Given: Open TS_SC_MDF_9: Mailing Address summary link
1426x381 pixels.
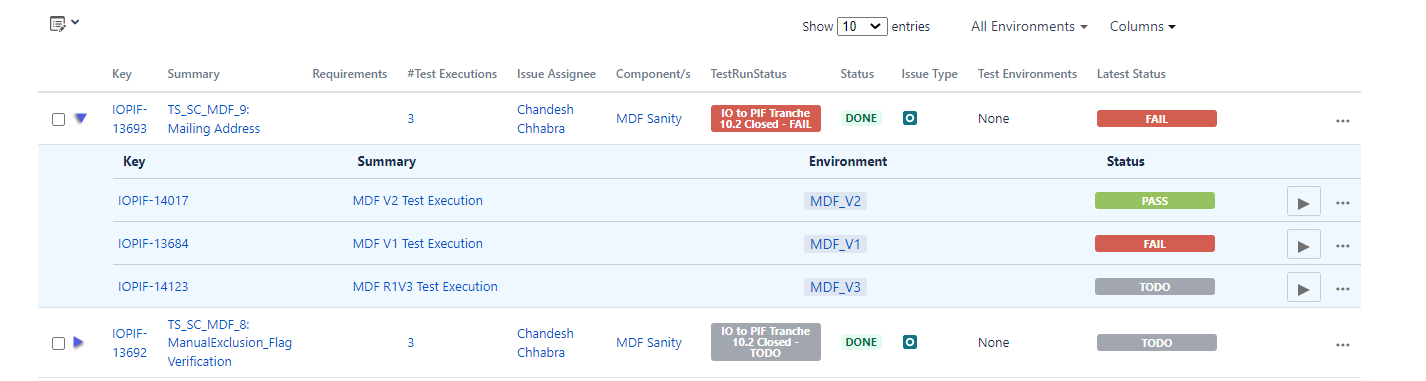Looking at the screenshot, I should [214, 118].
